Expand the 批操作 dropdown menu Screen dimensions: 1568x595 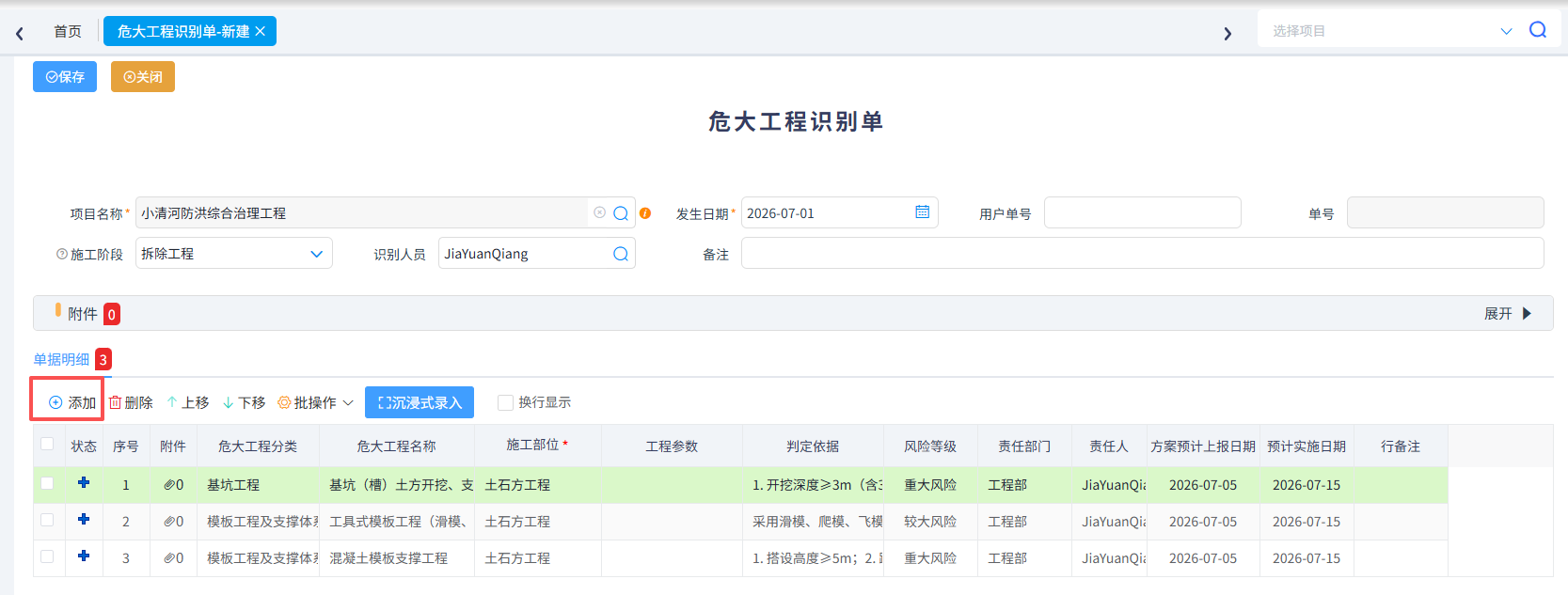coord(316,402)
